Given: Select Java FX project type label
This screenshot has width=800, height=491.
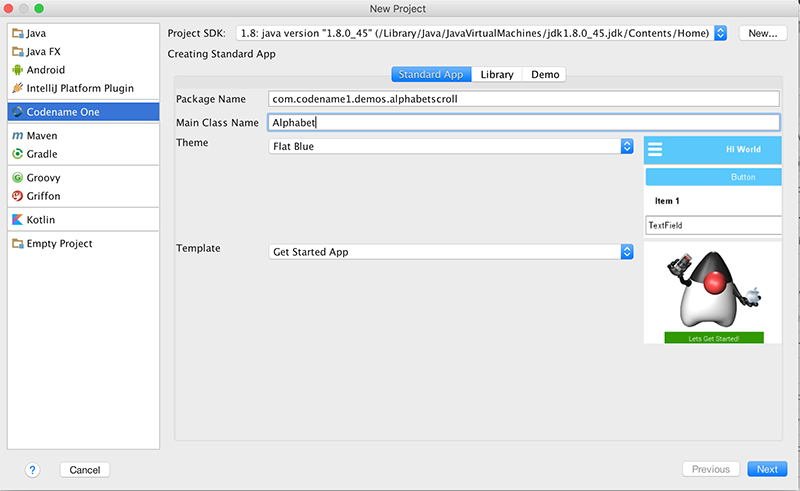Looking at the screenshot, I should coord(43,52).
